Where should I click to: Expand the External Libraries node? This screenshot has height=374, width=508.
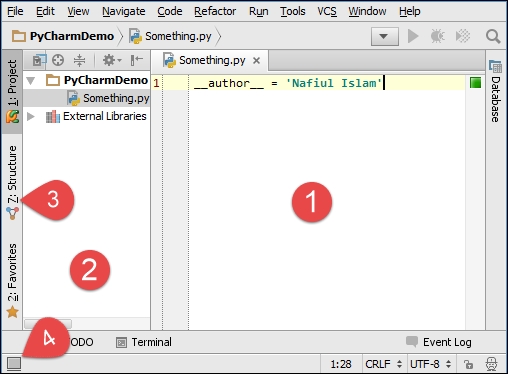click(31, 116)
